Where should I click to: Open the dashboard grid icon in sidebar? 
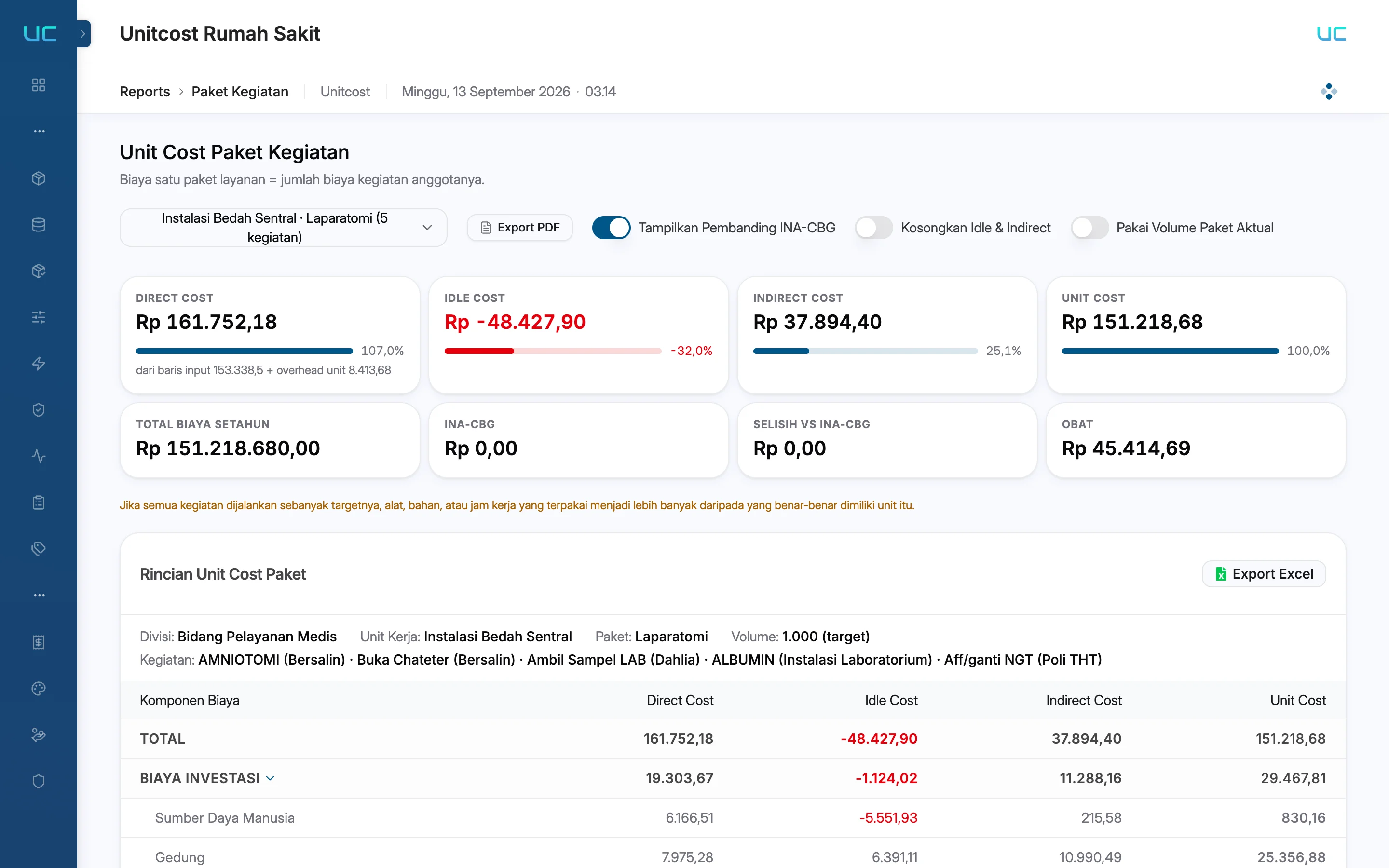39,85
